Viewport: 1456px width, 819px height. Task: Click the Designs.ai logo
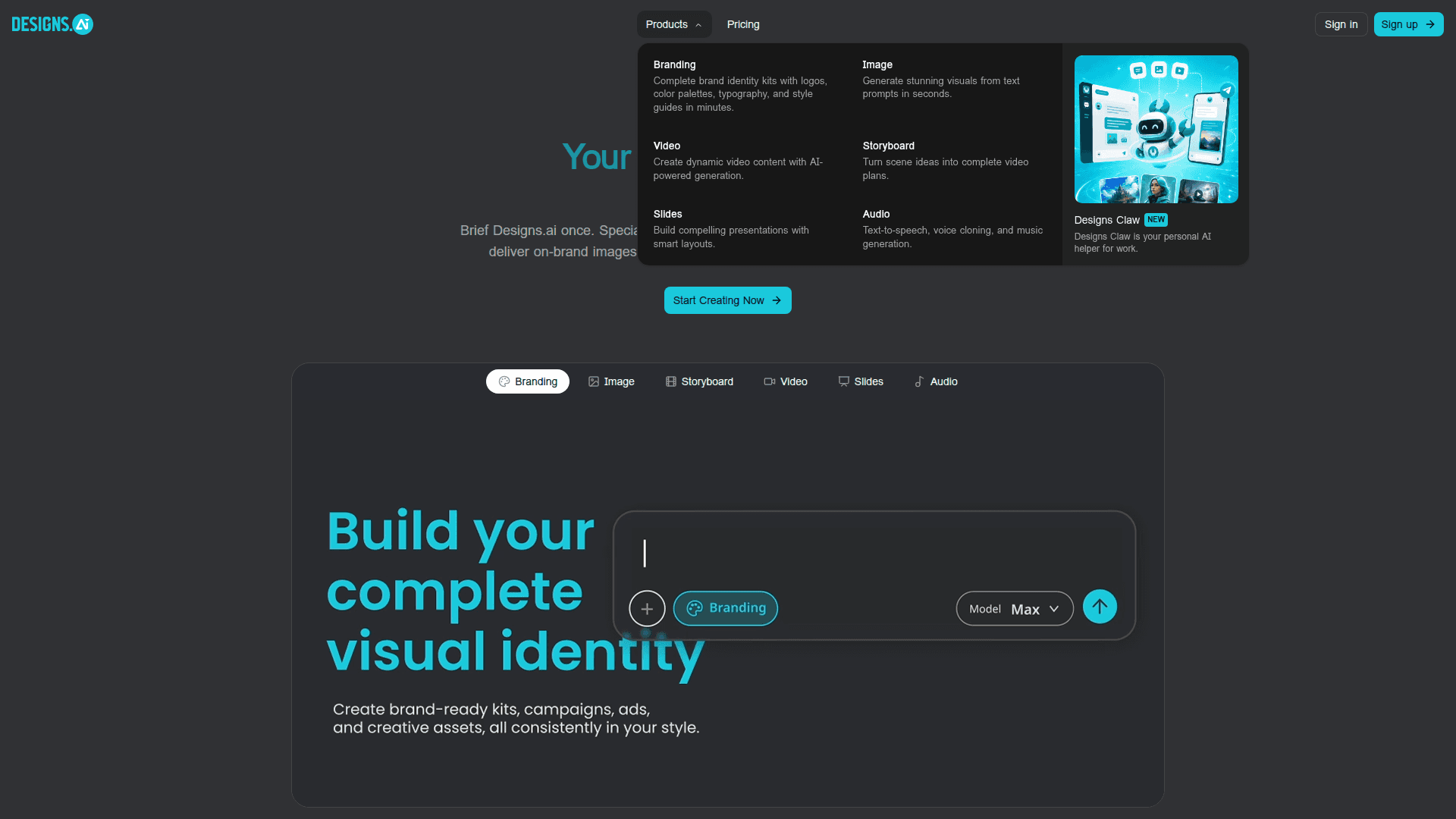pos(52,24)
